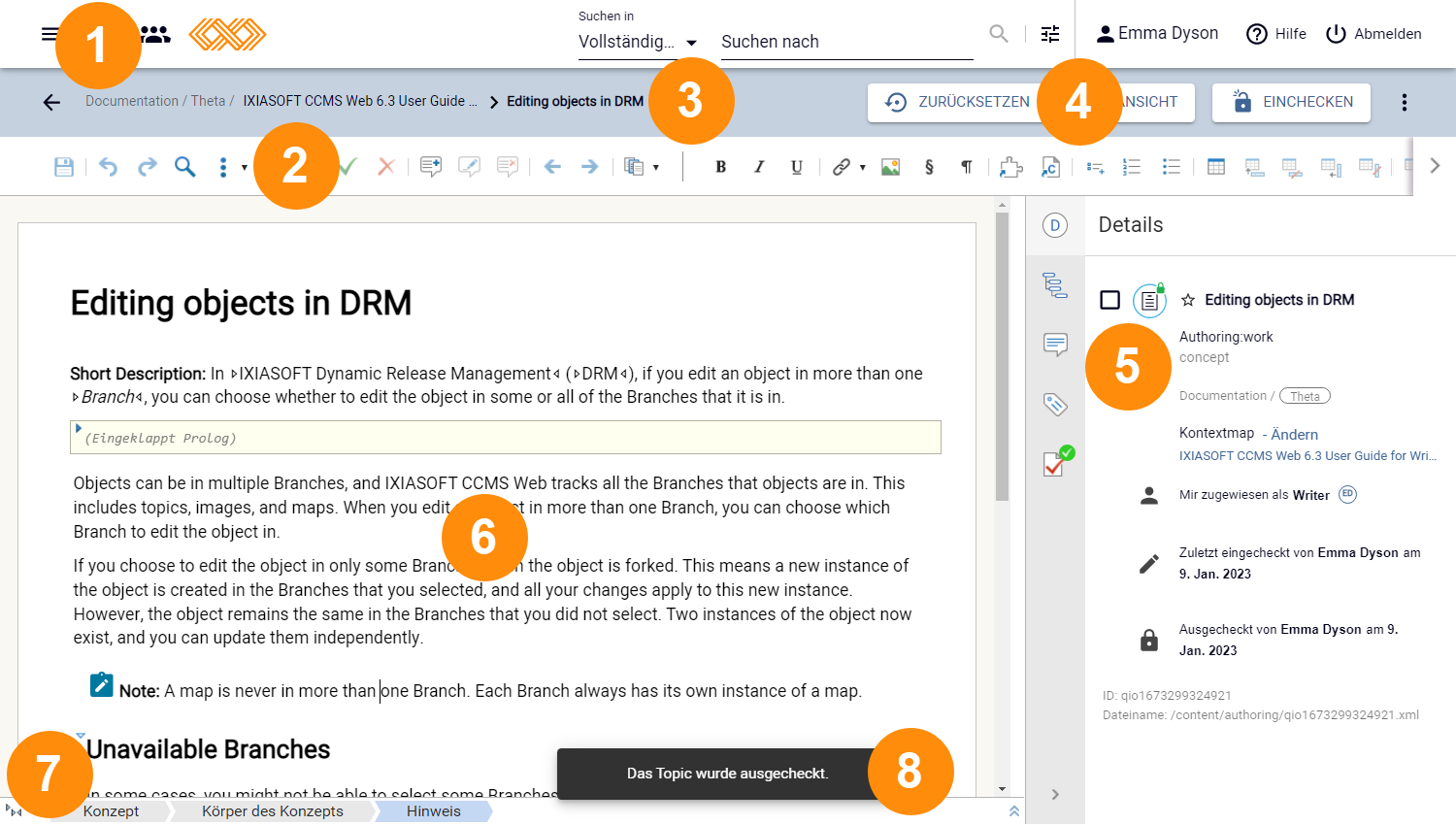
Task: Select the Editing objects in DRM checkbox
Action: tap(1109, 300)
